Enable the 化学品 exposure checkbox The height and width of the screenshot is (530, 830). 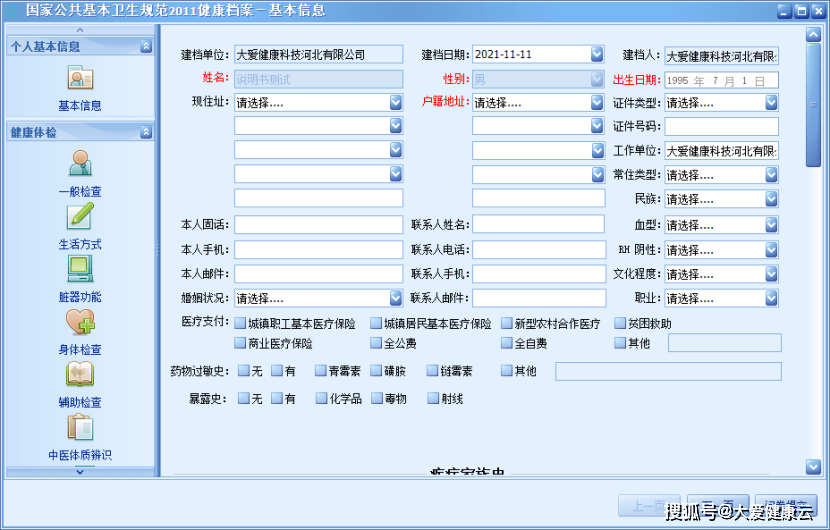tap(321, 398)
